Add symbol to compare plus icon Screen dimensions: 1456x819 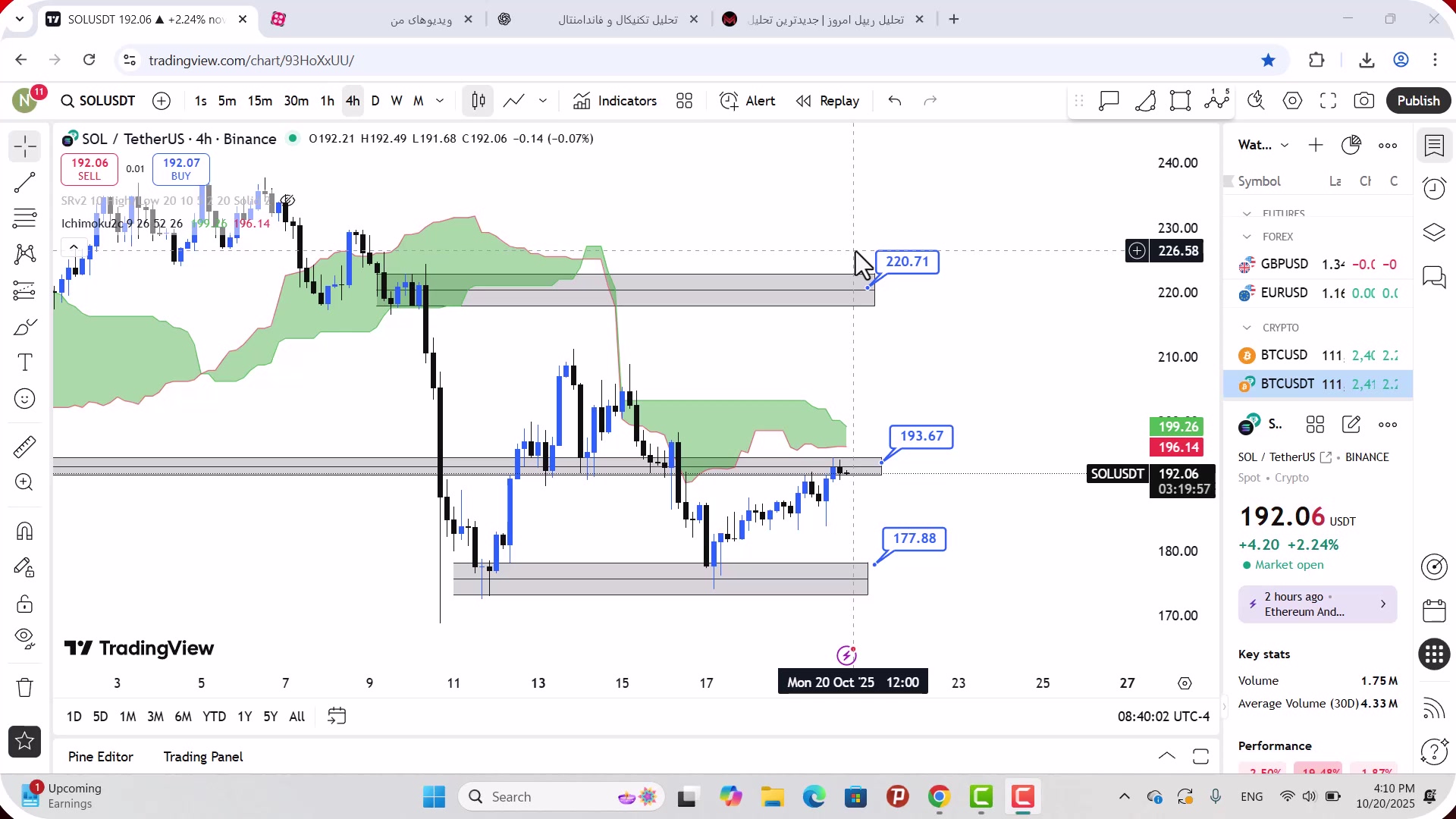[162, 101]
